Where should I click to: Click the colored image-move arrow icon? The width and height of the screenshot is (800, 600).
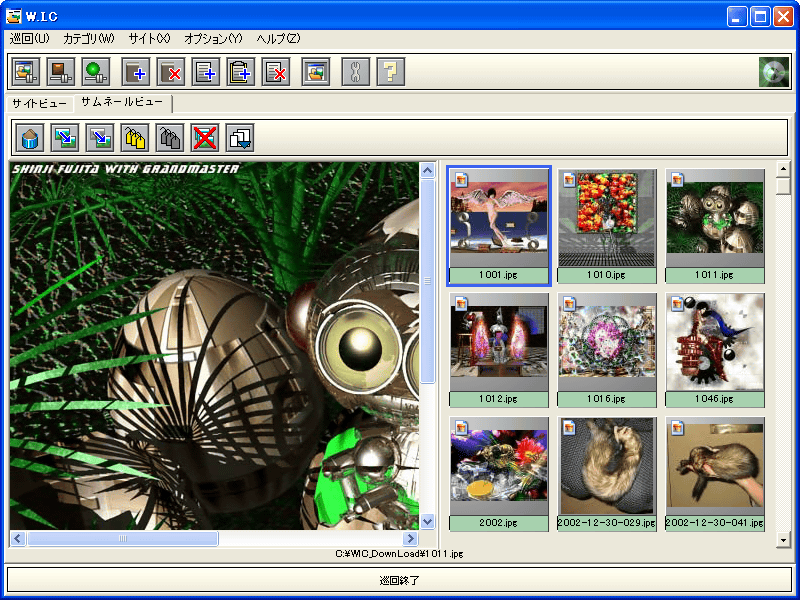coord(65,138)
